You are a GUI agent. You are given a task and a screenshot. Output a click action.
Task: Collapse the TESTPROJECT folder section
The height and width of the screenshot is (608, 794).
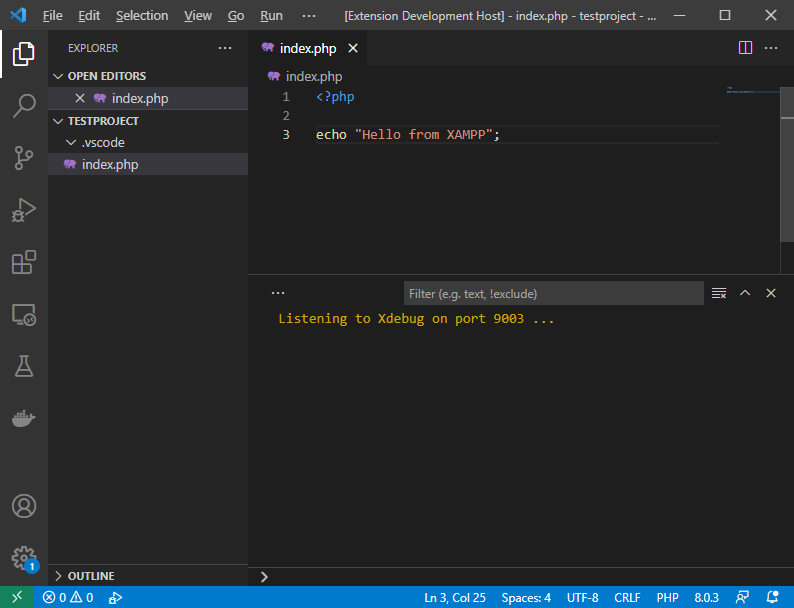pos(148,121)
